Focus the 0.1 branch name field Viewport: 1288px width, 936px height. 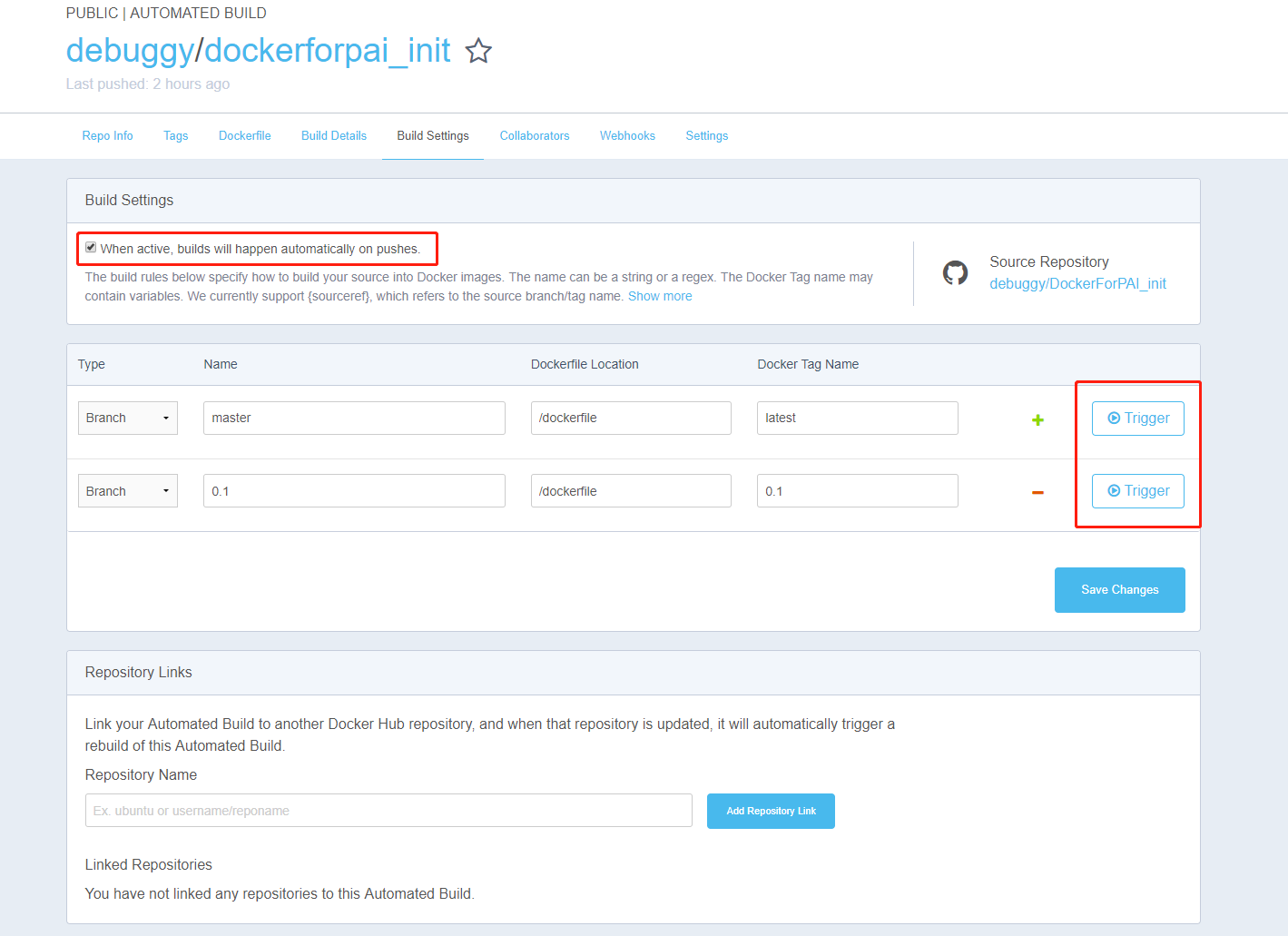coord(354,491)
